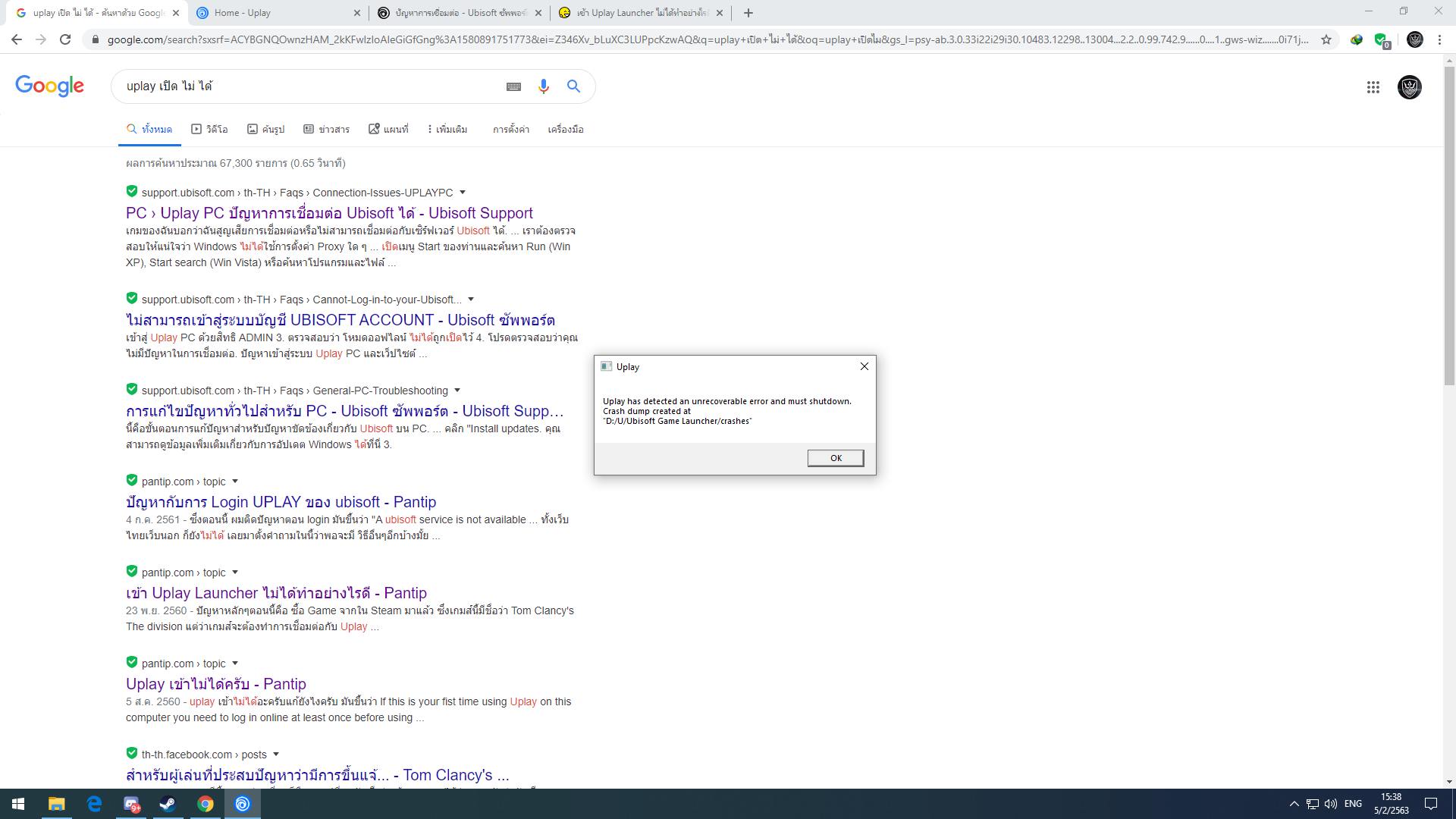Open the Windows Start menu
Screen dimensions: 1456x819
(x=18, y=804)
